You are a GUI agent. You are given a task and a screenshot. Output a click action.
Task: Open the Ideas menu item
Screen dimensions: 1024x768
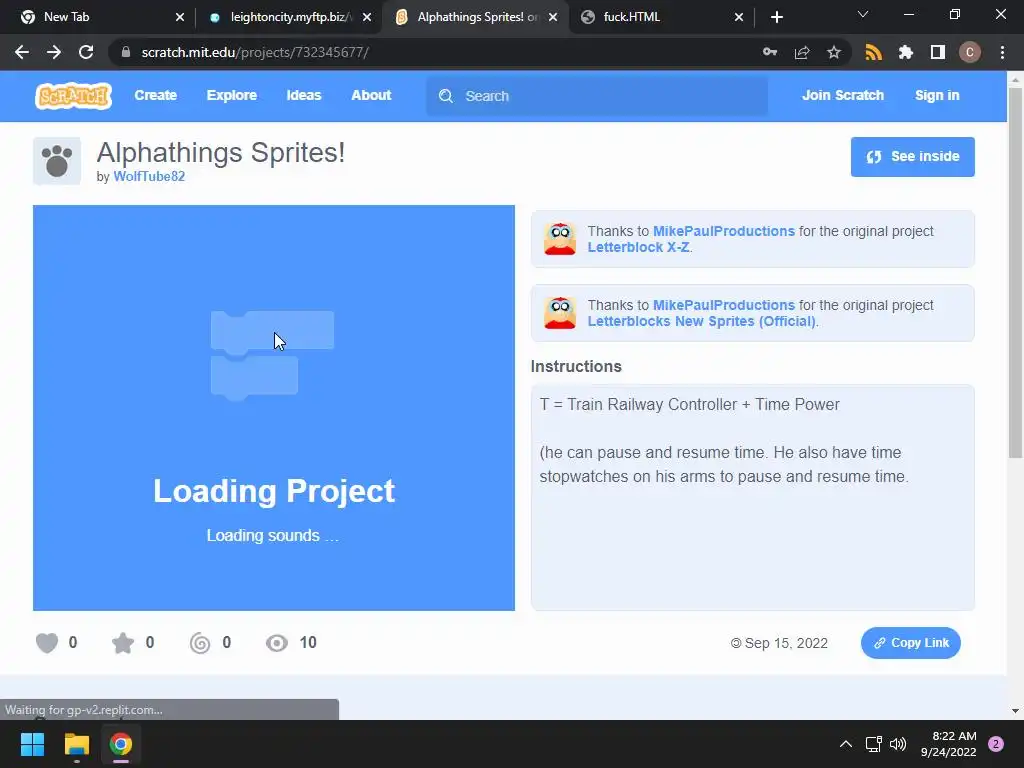[x=304, y=95]
